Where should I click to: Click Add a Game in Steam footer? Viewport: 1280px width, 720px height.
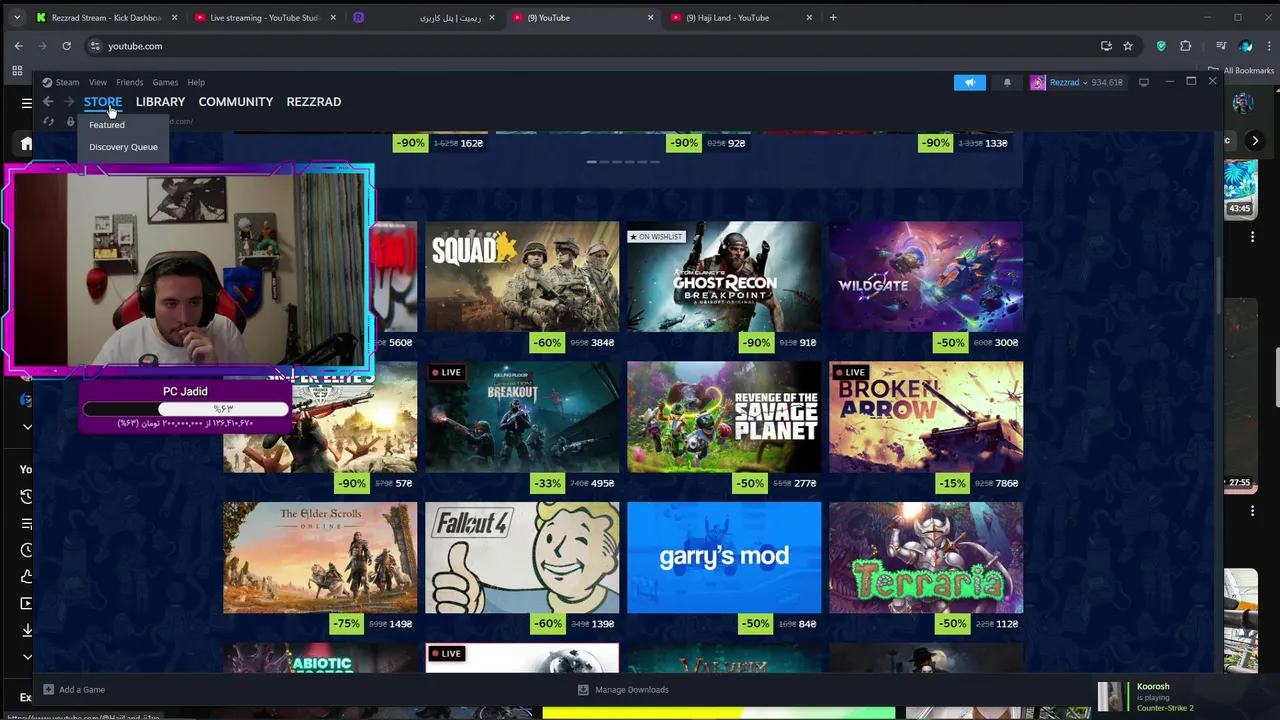[x=74, y=689]
